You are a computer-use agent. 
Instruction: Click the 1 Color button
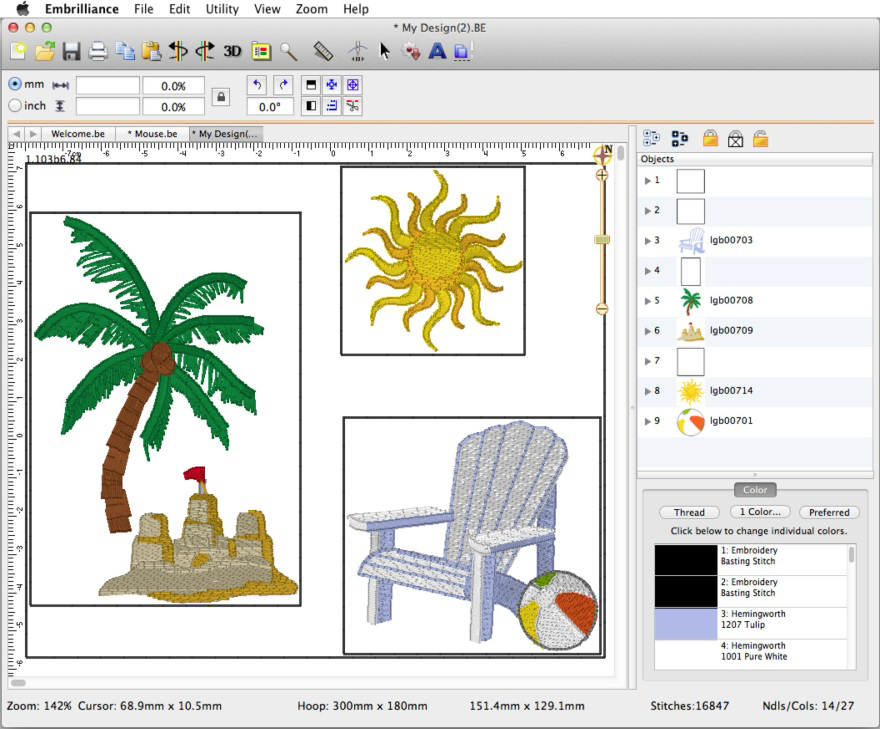(x=759, y=512)
